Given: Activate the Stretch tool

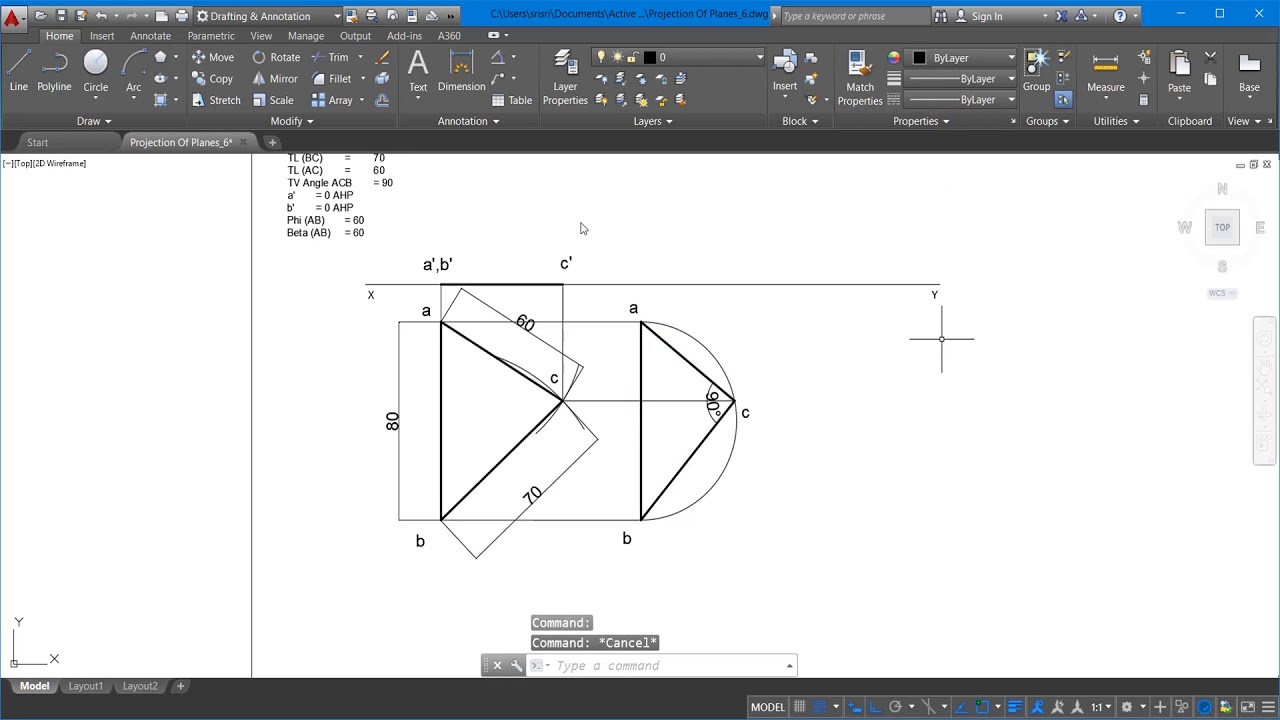Looking at the screenshot, I should click(x=216, y=100).
